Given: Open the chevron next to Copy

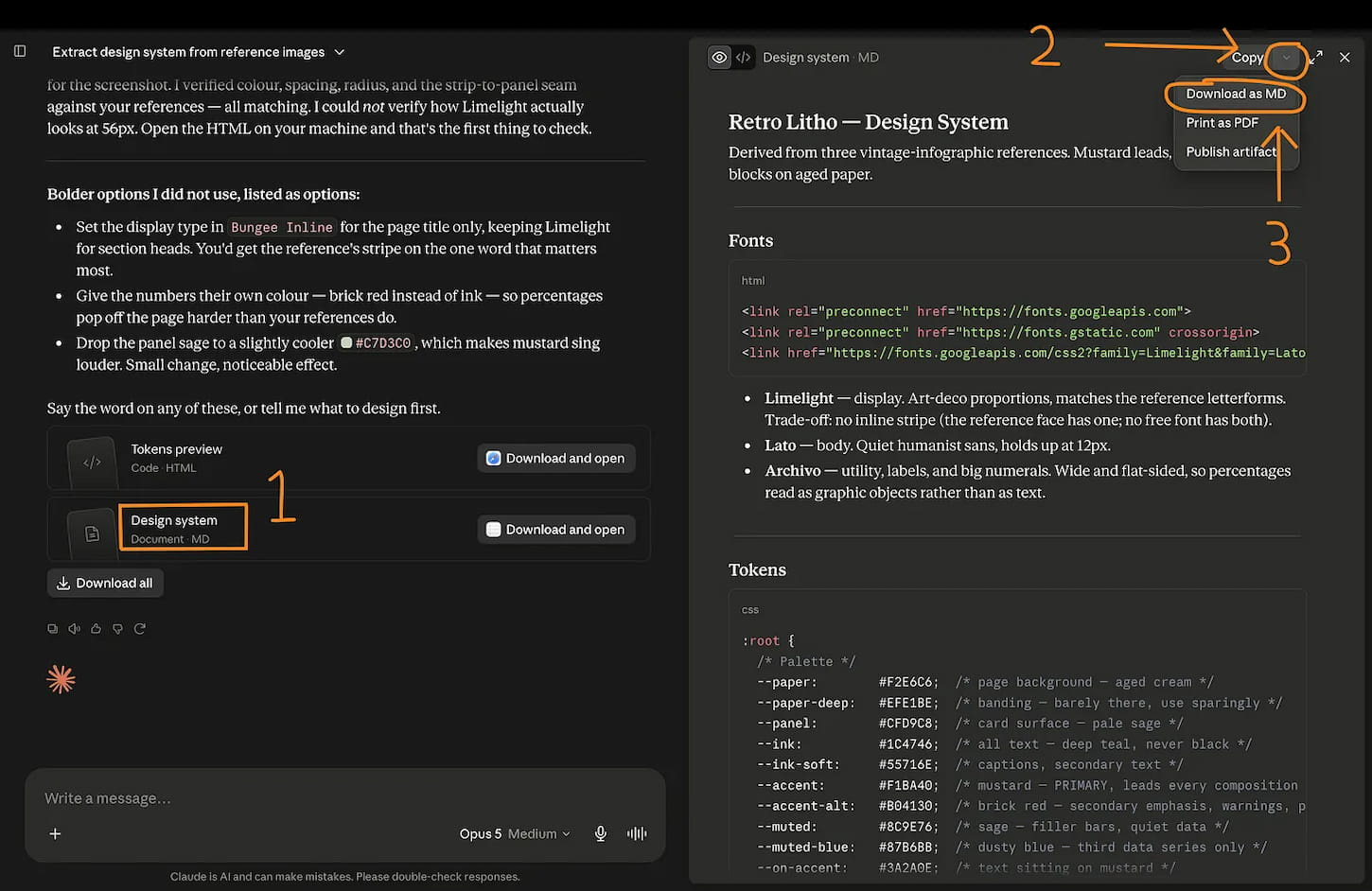Looking at the screenshot, I should coord(1286,58).
